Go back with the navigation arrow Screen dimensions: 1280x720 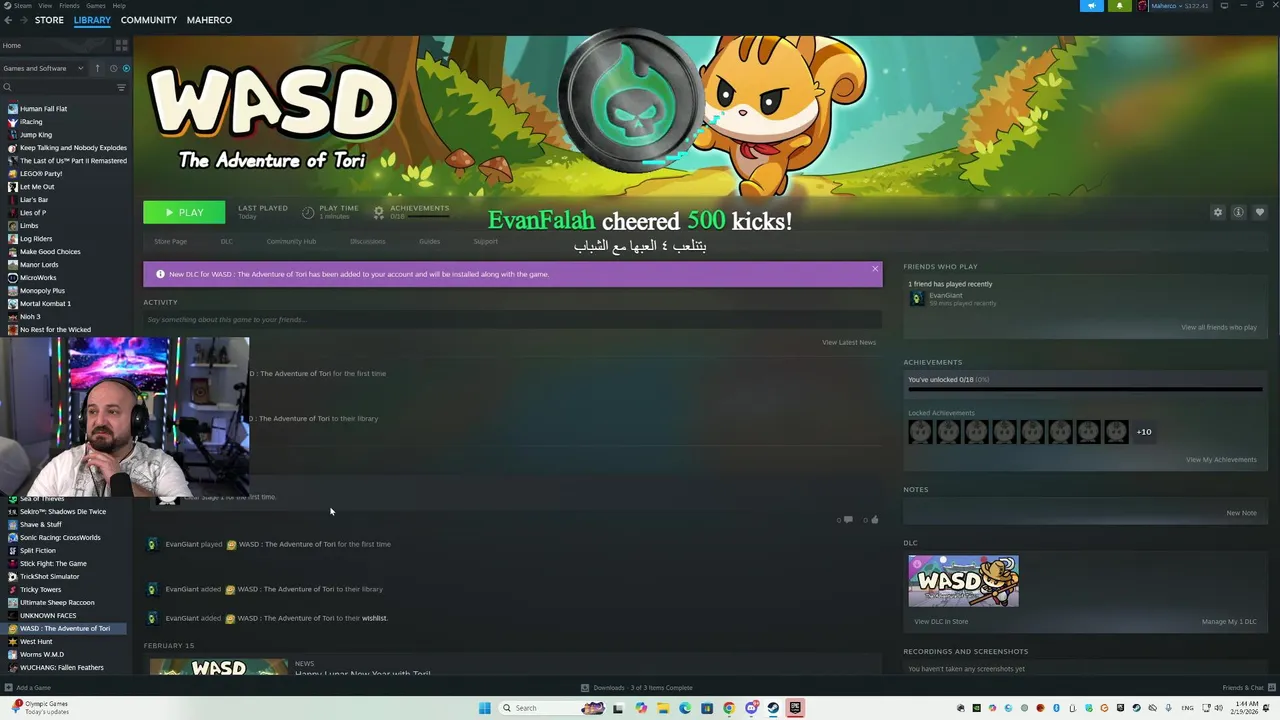pos(8,20)
